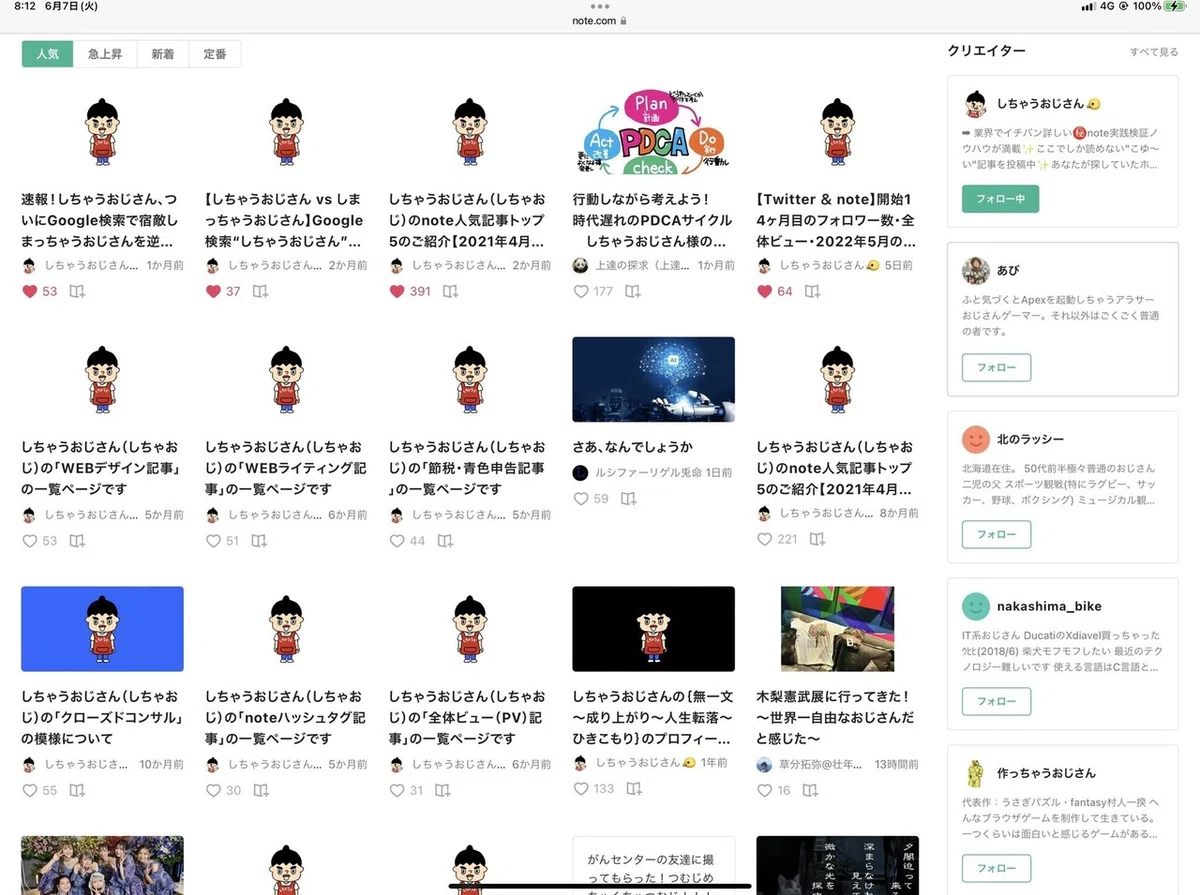Click the heart showing 37 likes
The image size is (1200, 895).
pyautogui.click(x=213, y=291)
